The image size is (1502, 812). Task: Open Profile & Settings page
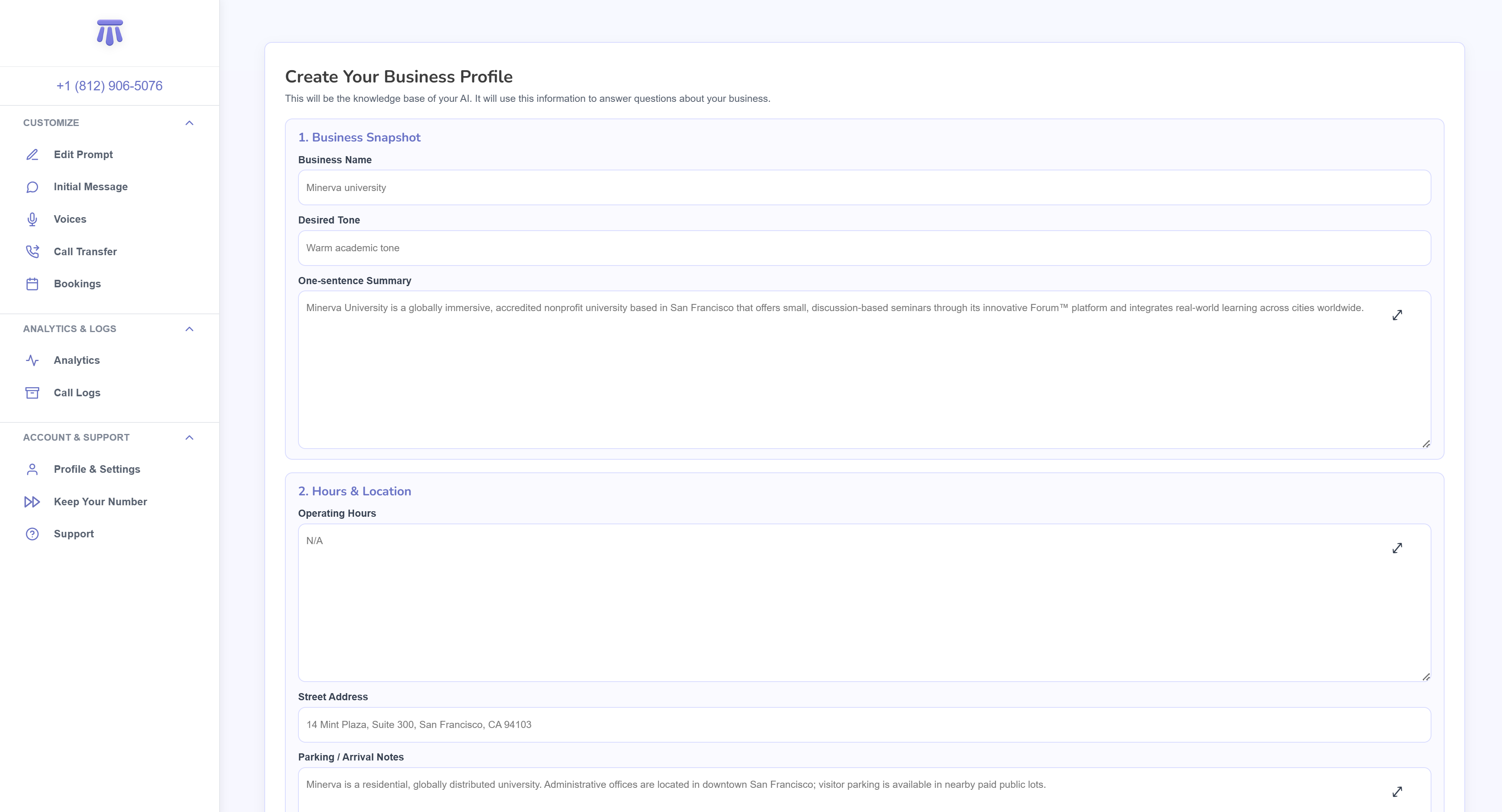click(x=97, y=469)
